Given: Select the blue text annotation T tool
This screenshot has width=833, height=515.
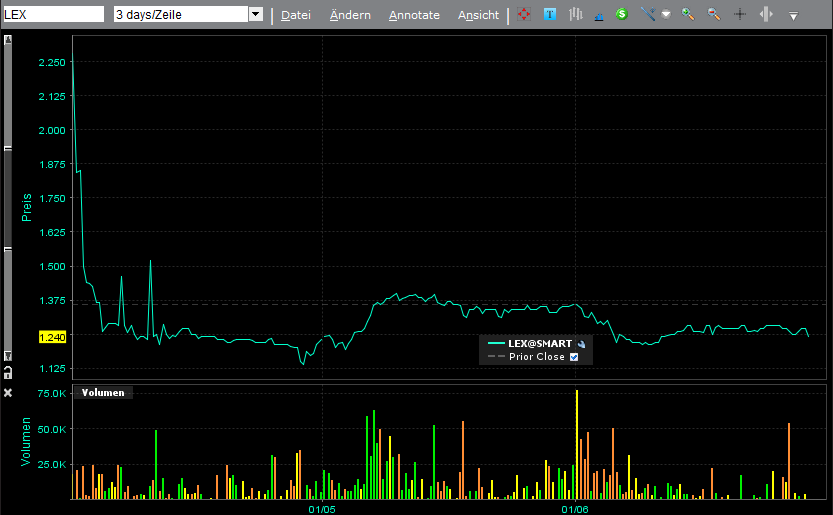Looking at the screenshot, I should point(550,14).
